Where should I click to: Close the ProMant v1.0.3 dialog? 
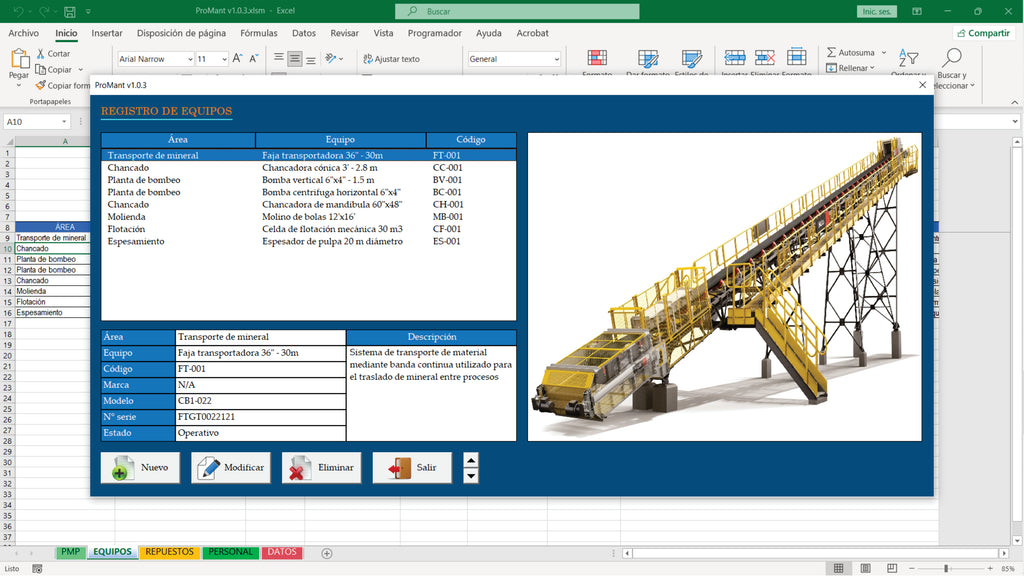point(922,85)
